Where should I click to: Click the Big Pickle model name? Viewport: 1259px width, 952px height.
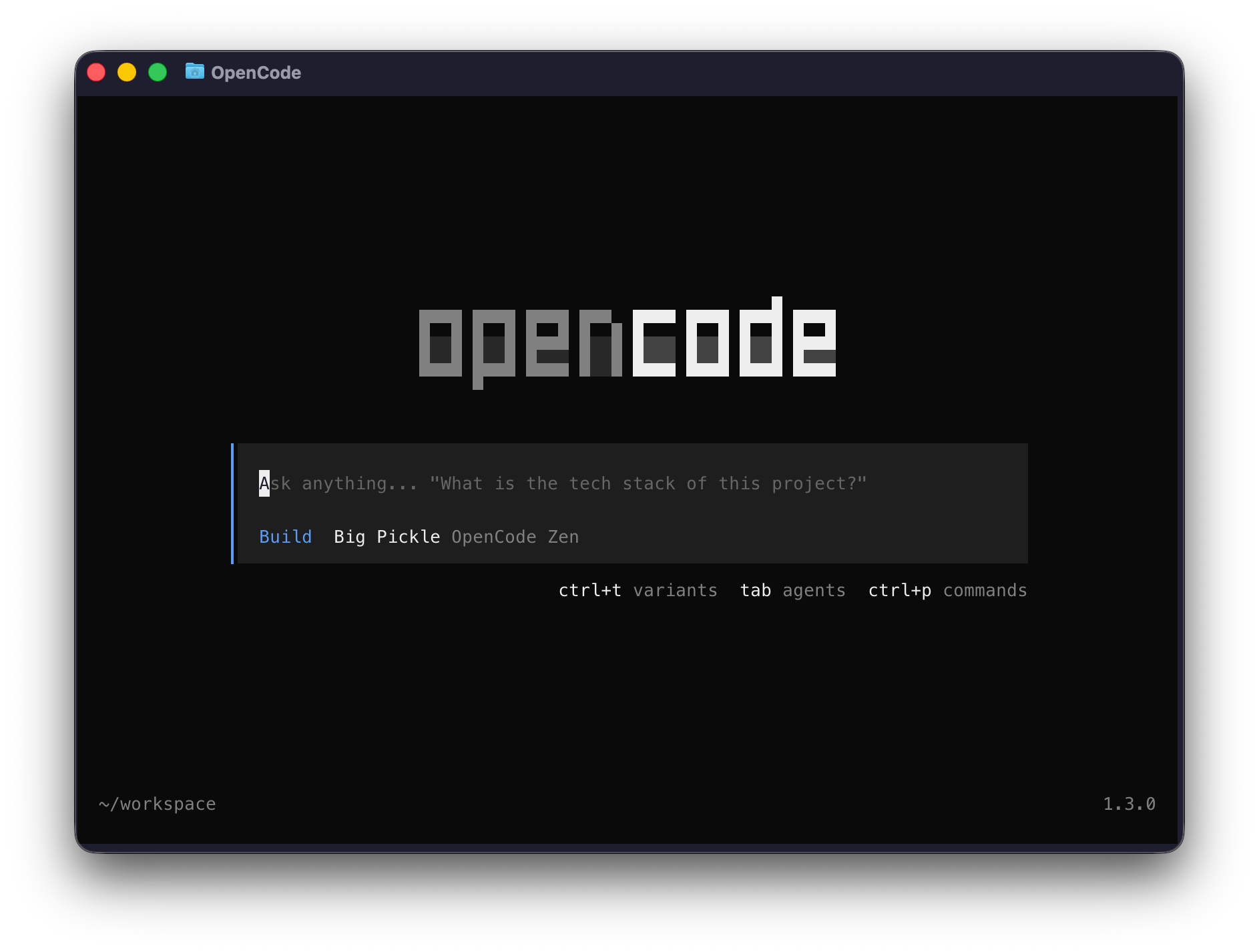point(387,537)
